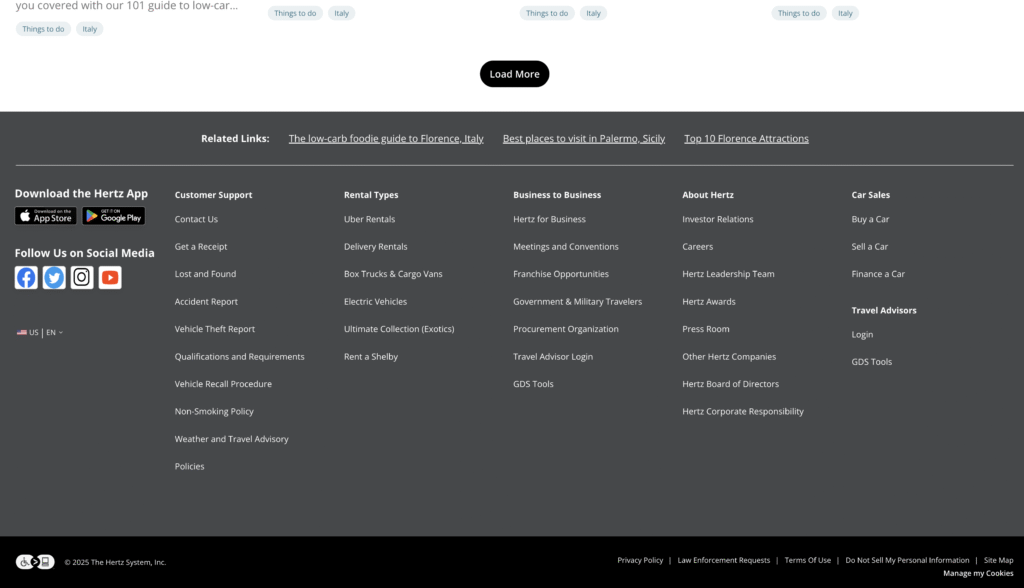Click the Facebook social media icon

(26, 278)
